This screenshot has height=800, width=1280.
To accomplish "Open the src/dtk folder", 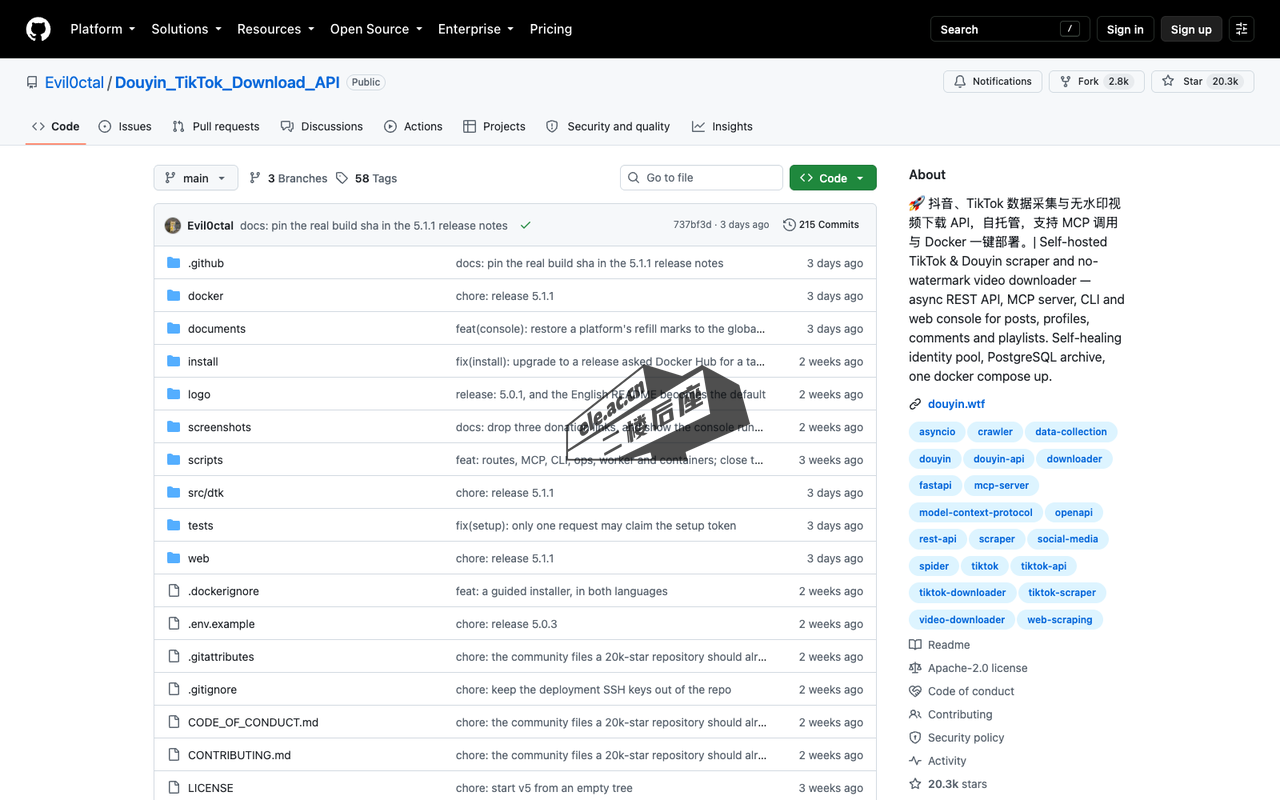I will tap(206, 493).
